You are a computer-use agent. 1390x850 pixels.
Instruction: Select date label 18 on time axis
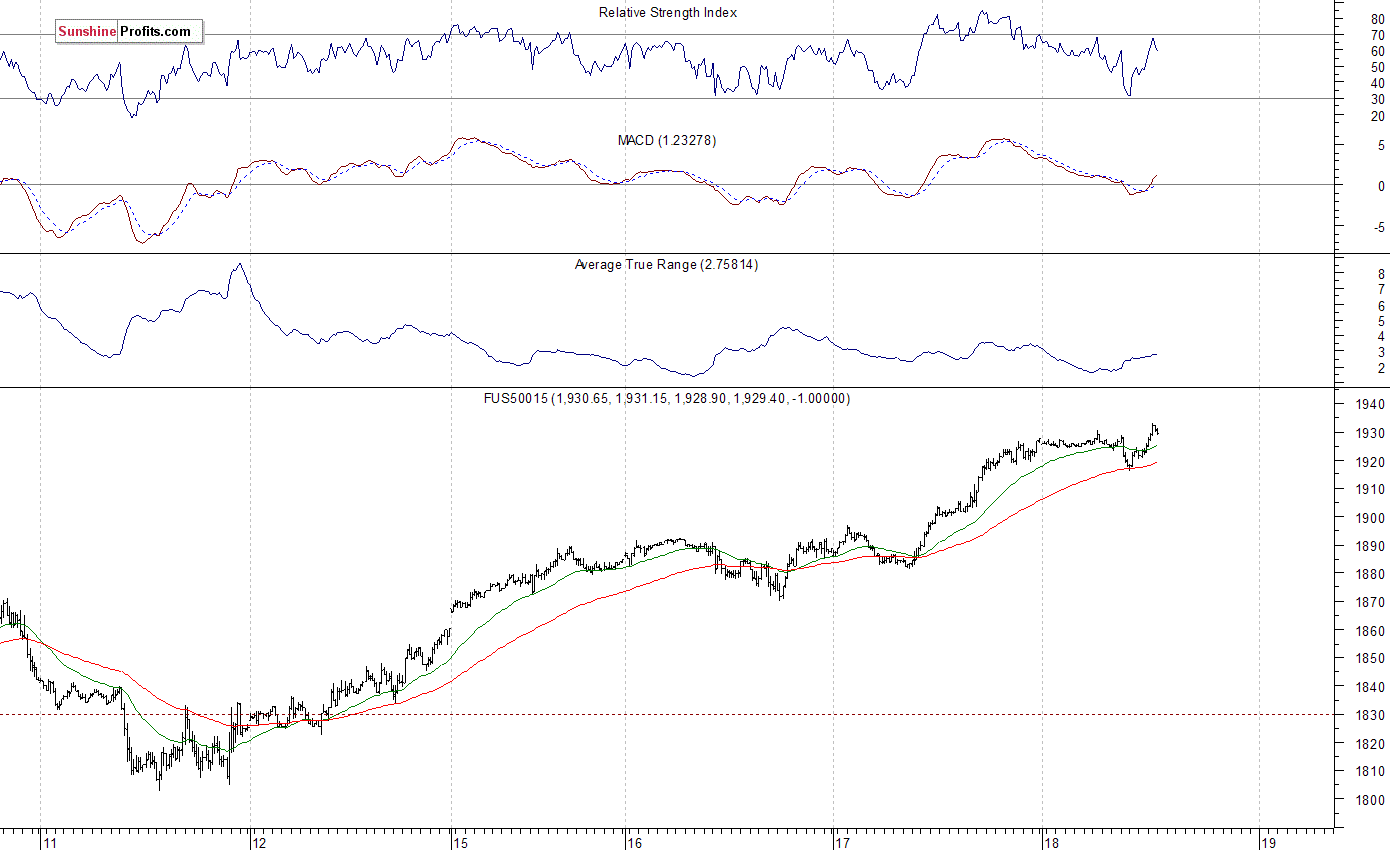[x=1052, y=842]
